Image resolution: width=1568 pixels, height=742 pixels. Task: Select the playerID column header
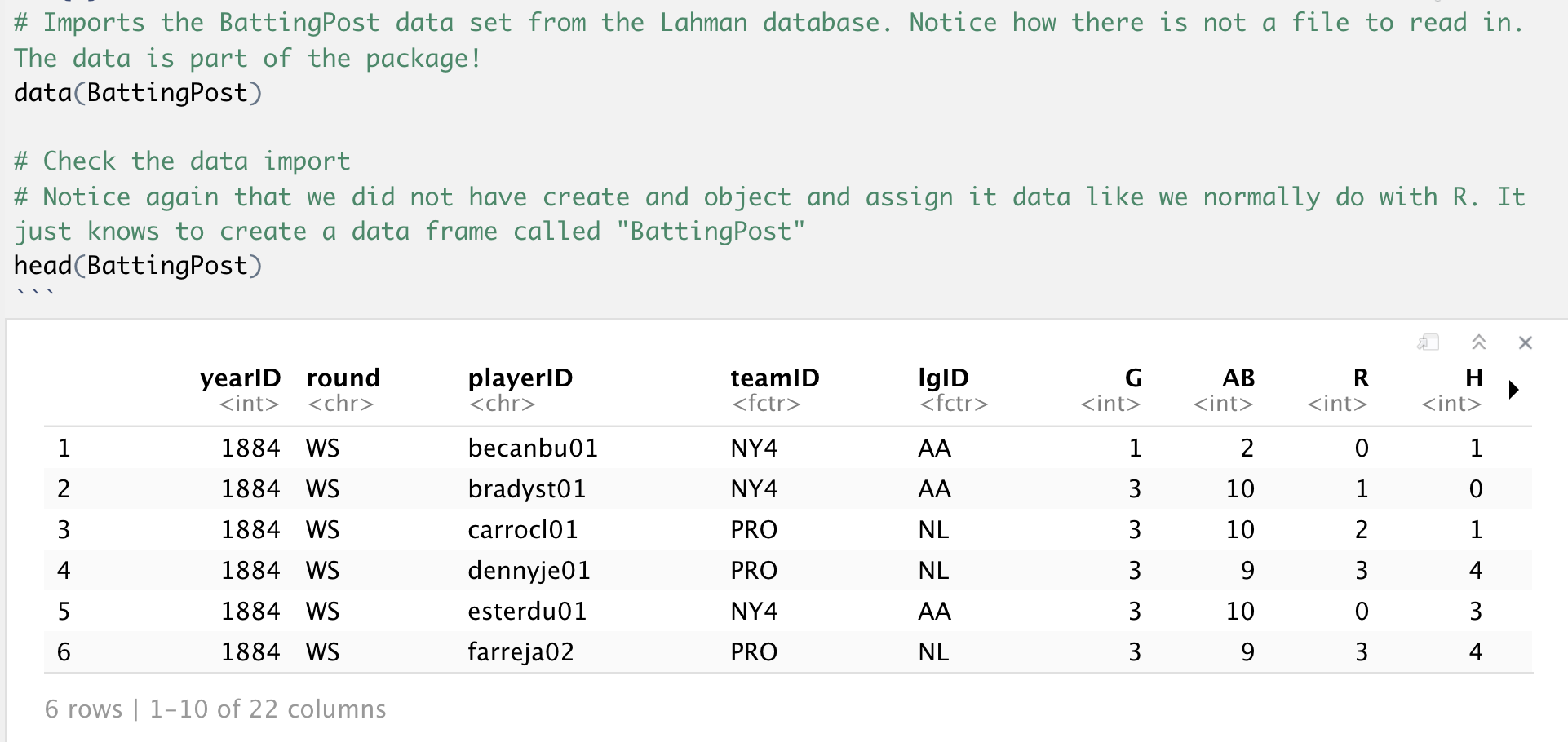click(x=520, y=378)
